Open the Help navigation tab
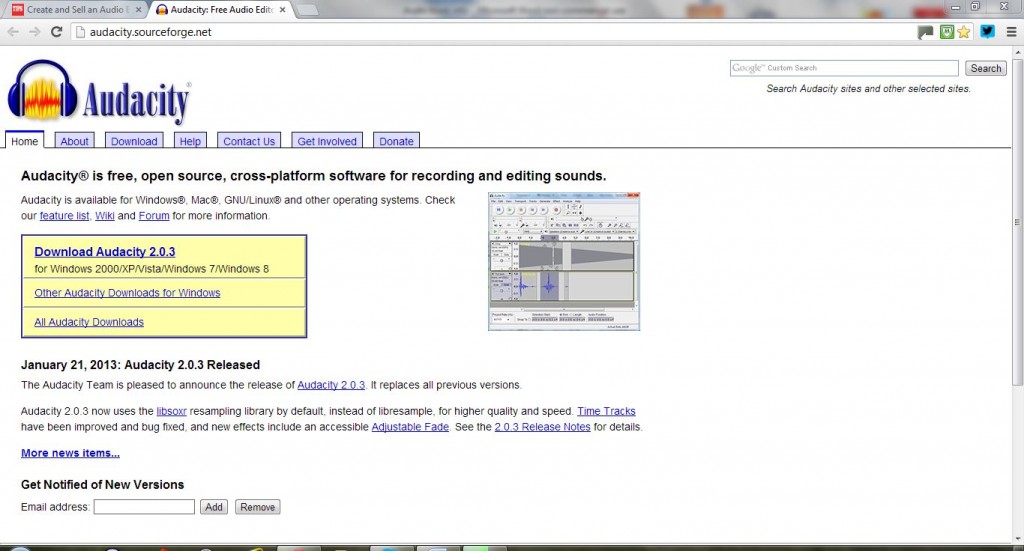The height and width of the screenshot is (551, 1024). click(x=190, y=141)
